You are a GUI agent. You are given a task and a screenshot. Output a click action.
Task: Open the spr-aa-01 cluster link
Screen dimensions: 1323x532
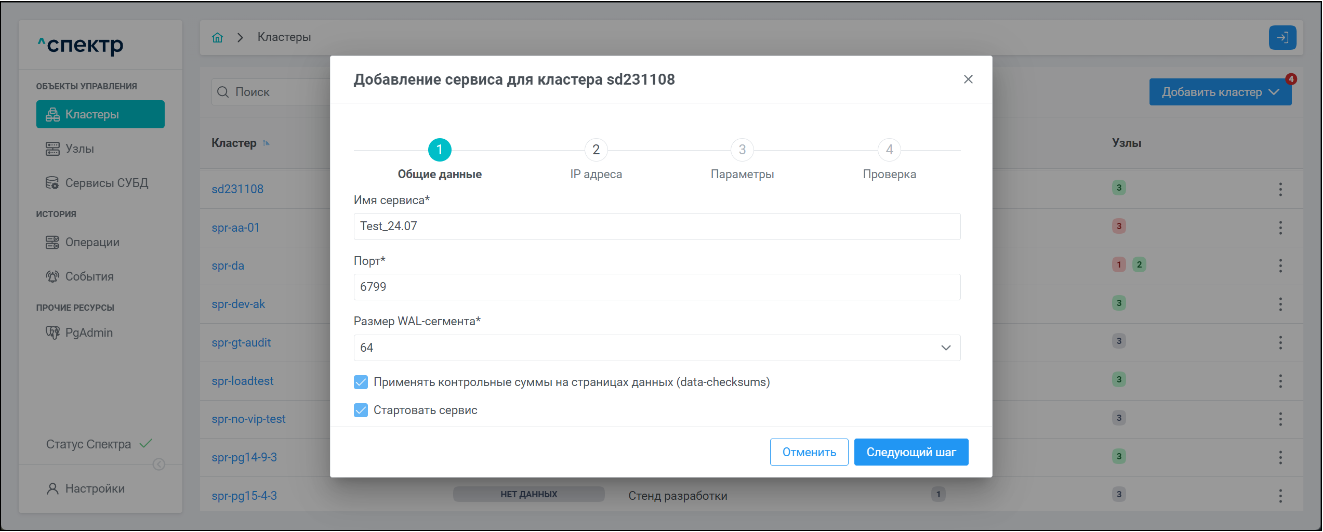coord(236,227)
